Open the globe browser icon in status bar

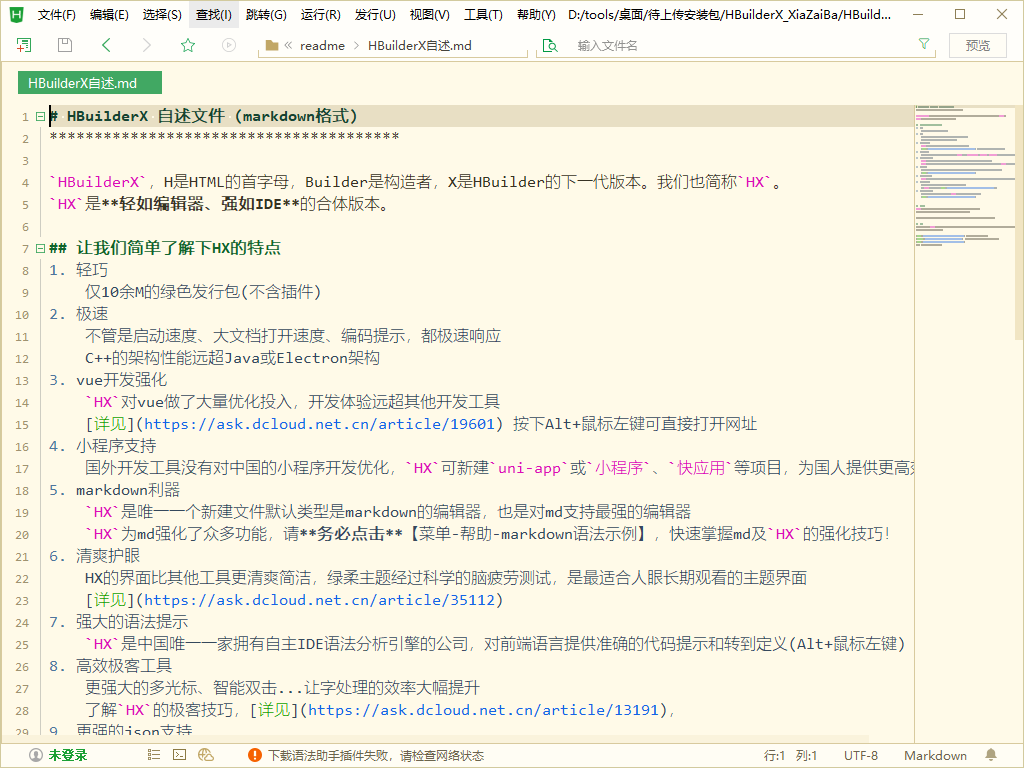click(x=206, y=755)
